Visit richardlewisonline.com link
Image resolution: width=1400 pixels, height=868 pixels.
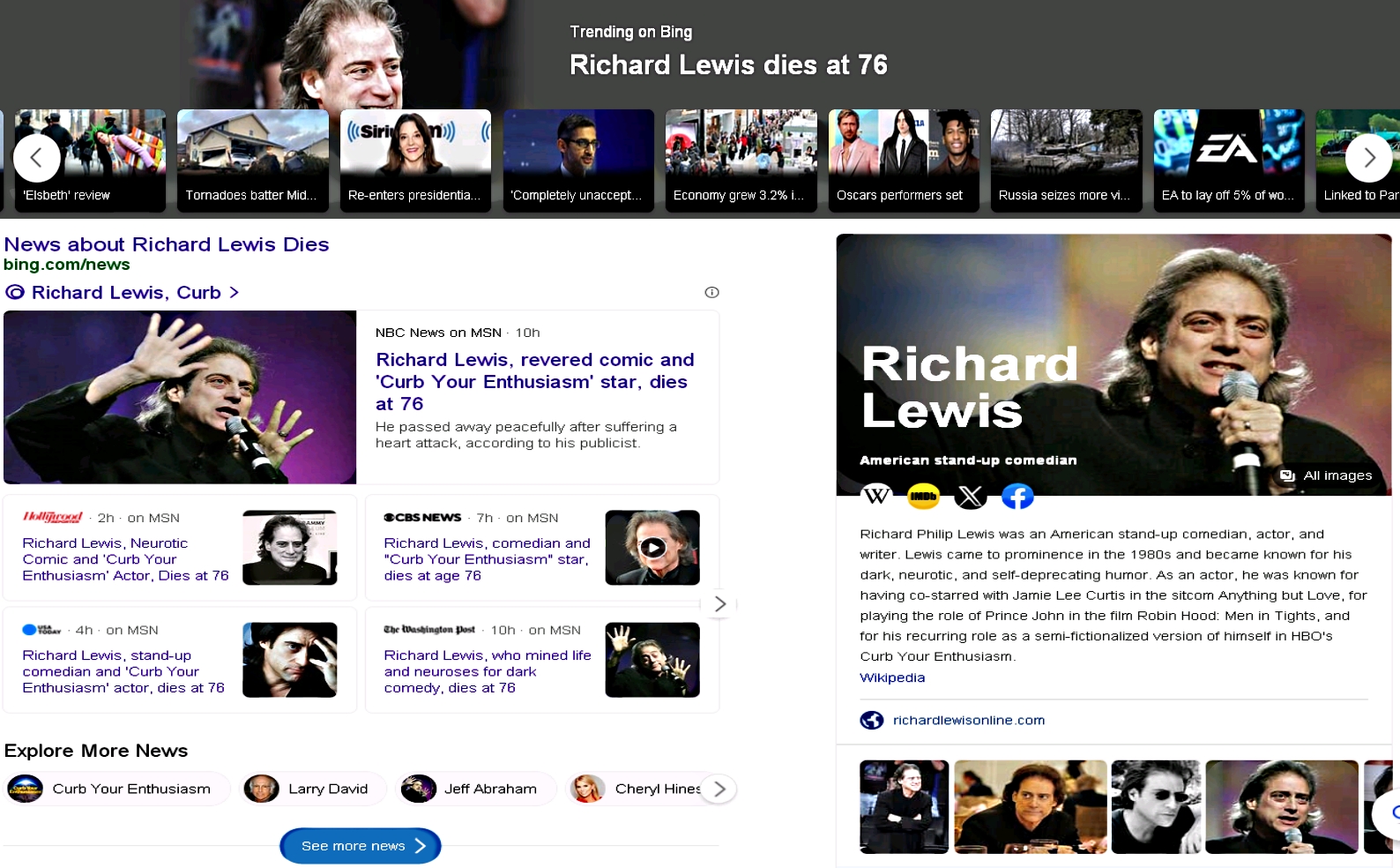(969, 721)
